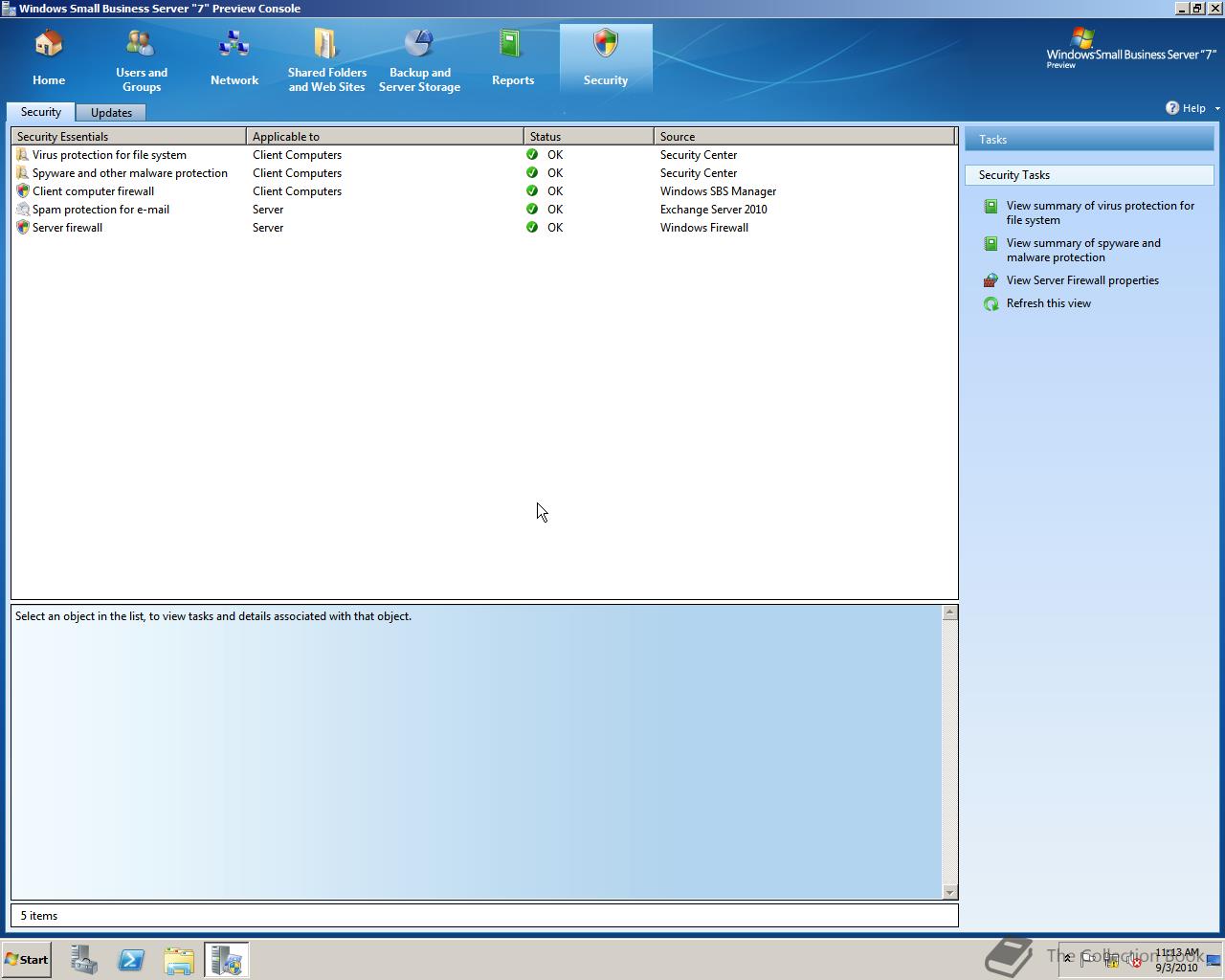The image size is (1225, 980).
Task: Click shield icon beside Client computer firewall
Action: tap(23, 190)
